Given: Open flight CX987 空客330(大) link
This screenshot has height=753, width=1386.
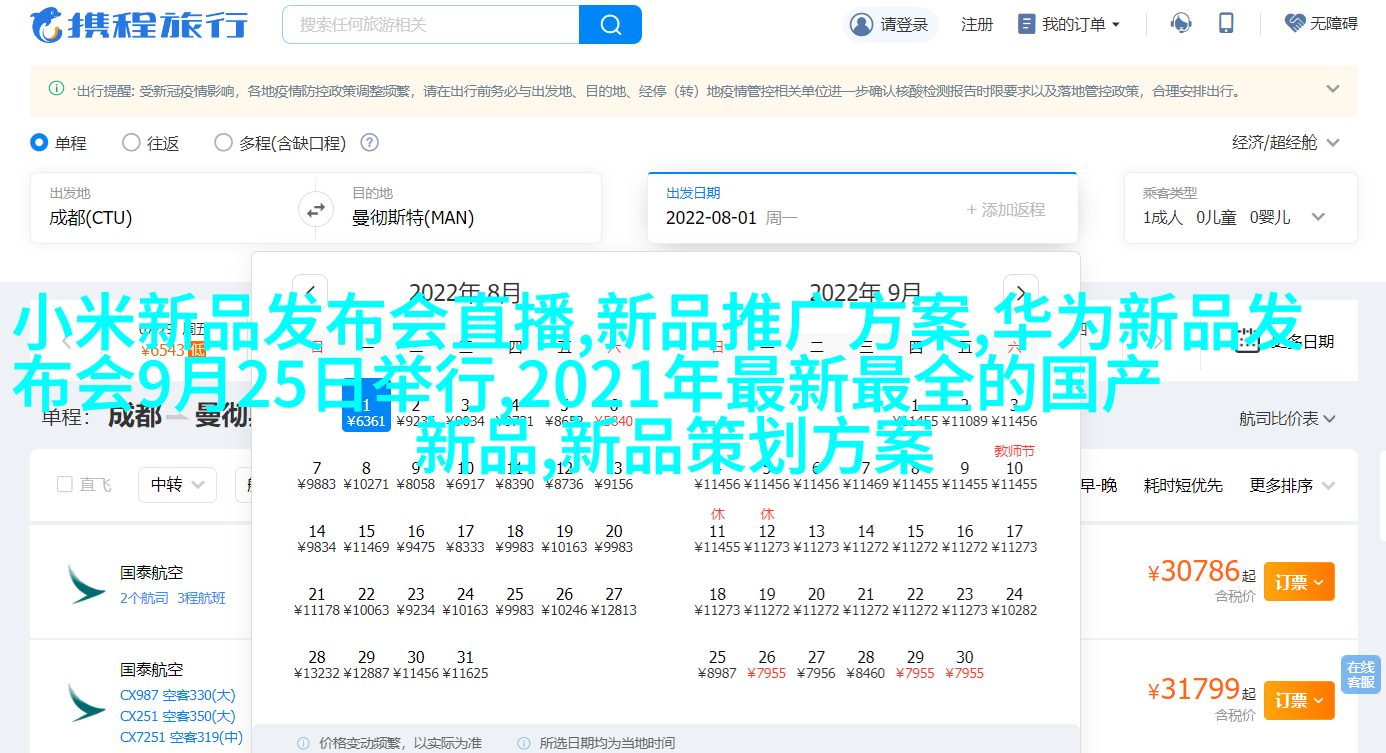Looking at the screenshot, I should click(178, 695).
